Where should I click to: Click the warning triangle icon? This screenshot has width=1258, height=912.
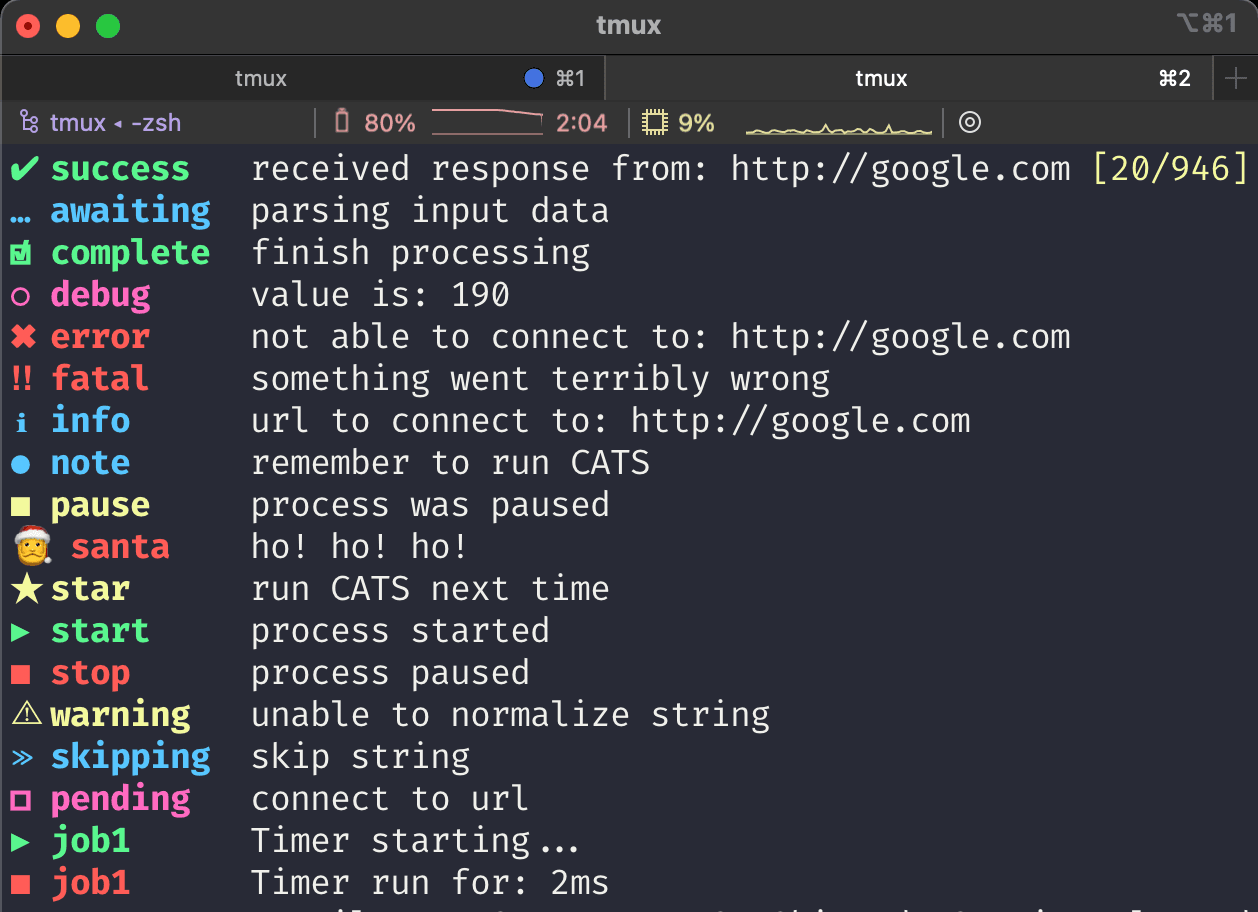(25, 714)
